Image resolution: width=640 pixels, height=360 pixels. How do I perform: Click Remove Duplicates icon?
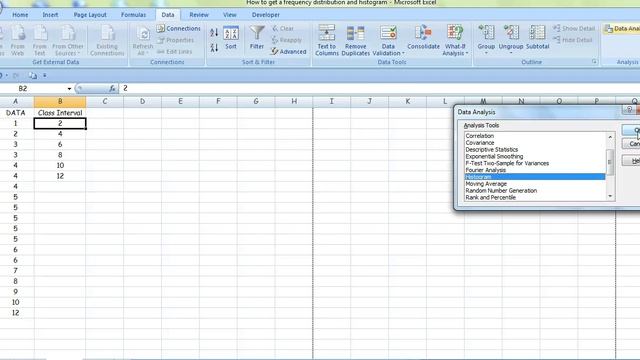pyautogui.click(x=356, y=40)
